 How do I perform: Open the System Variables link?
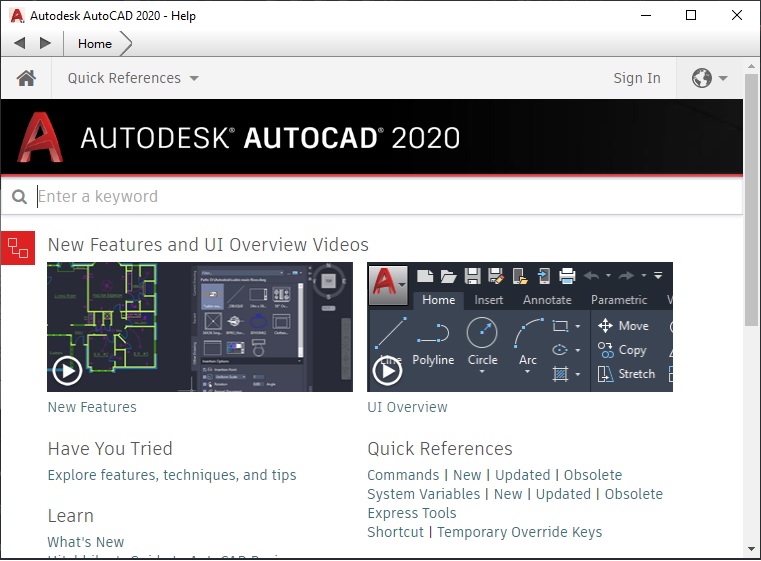[424, 494]
